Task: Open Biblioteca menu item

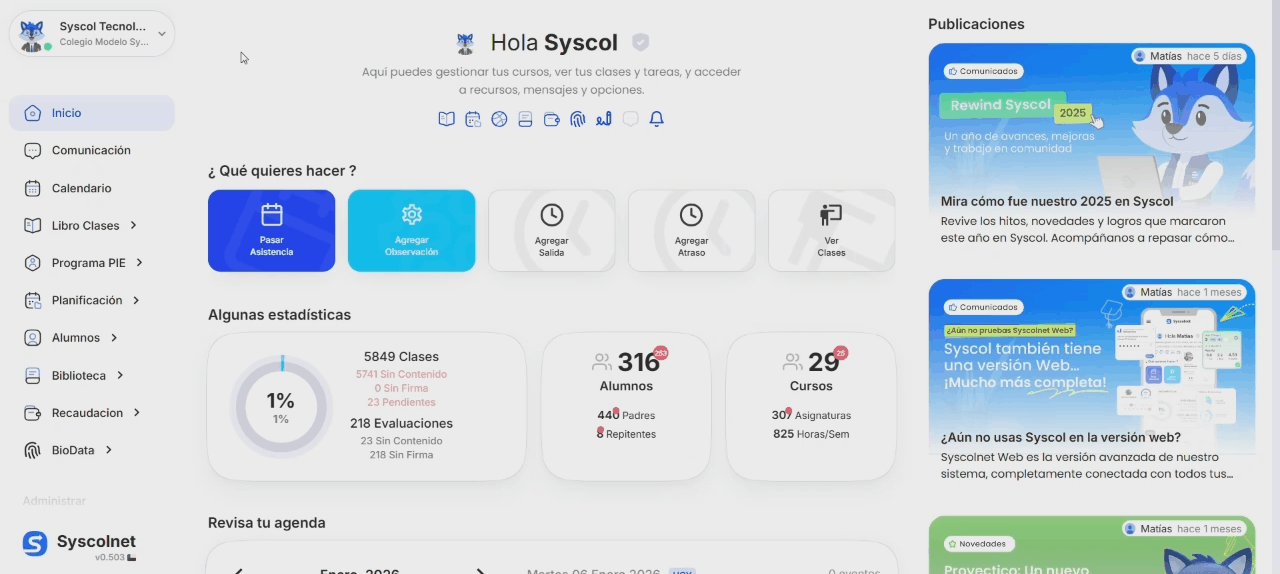Action: pos(92,375)
